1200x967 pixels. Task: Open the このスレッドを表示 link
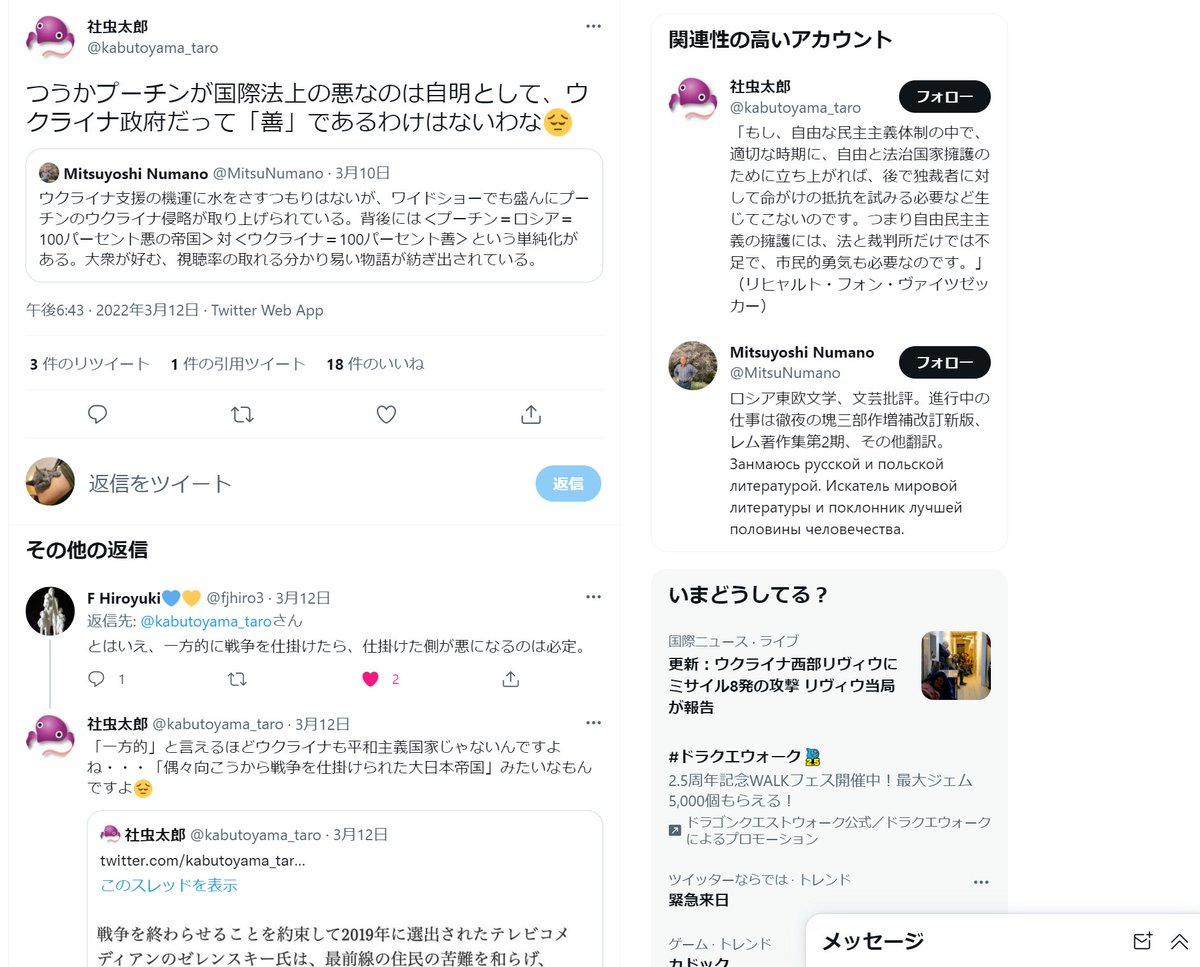169,885
